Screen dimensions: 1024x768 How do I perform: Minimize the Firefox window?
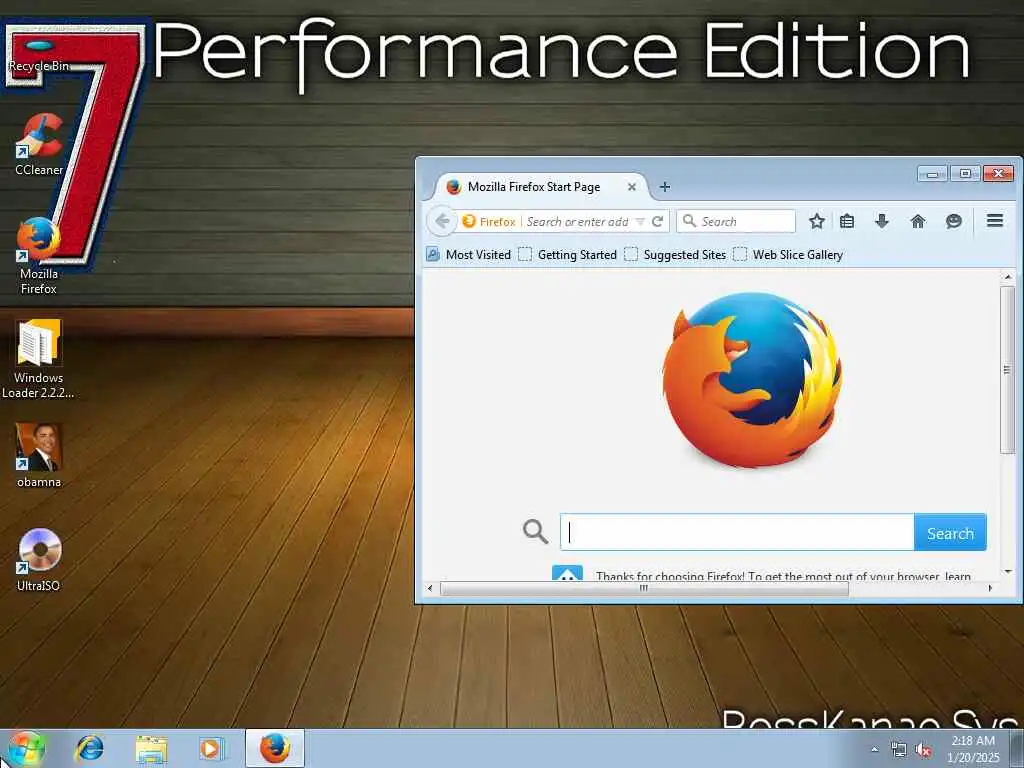(932, 174)
